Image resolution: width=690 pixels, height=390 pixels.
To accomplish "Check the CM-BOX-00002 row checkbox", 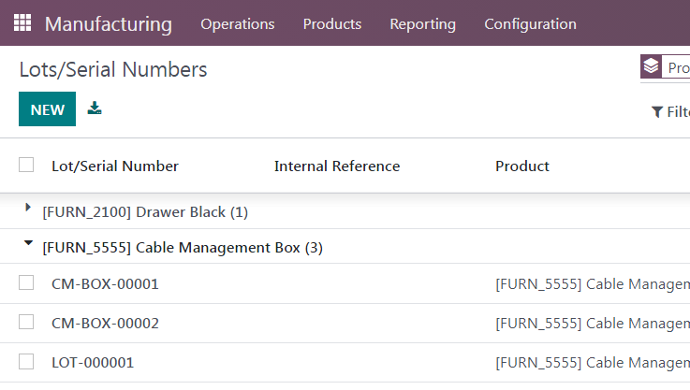I will (x=26, y=322).
